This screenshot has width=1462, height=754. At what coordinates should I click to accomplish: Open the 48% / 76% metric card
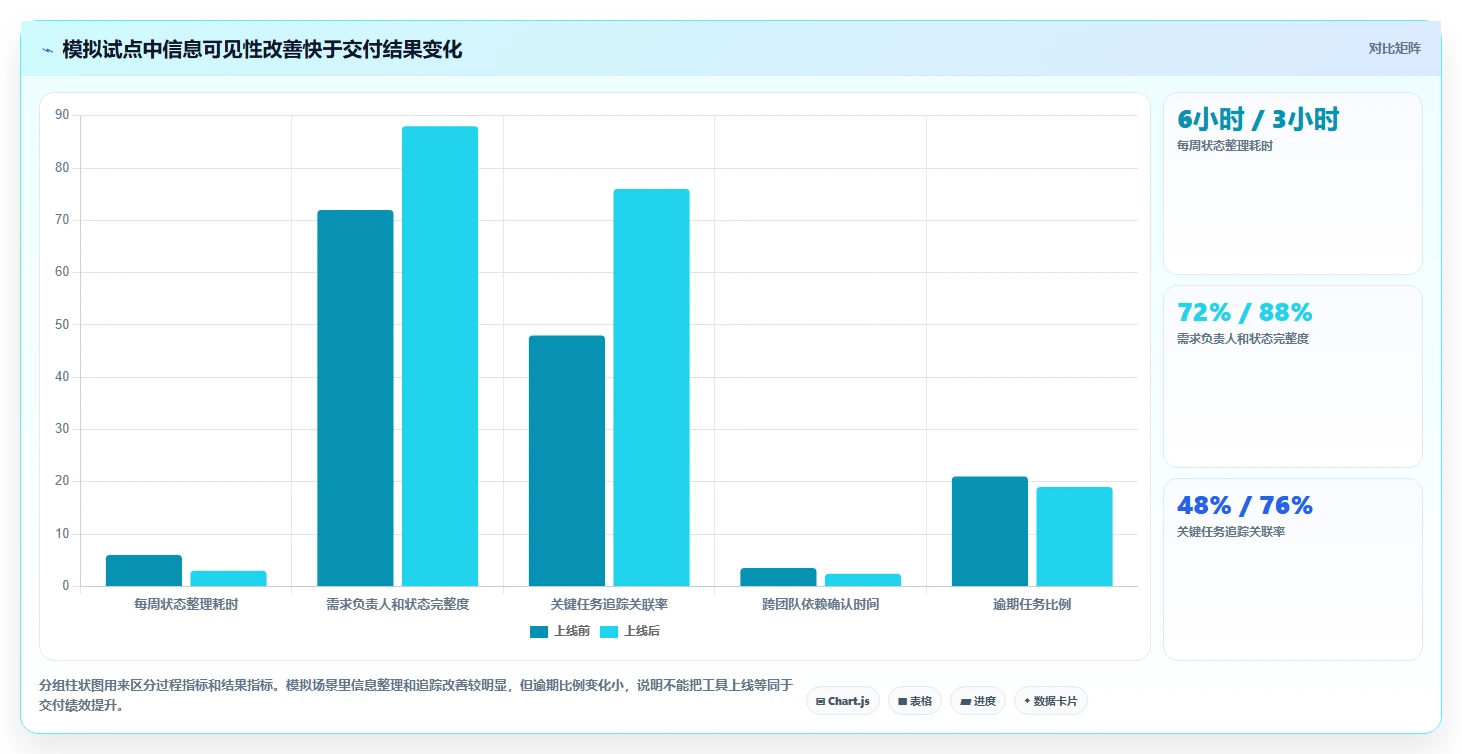tap(1293, 569)
